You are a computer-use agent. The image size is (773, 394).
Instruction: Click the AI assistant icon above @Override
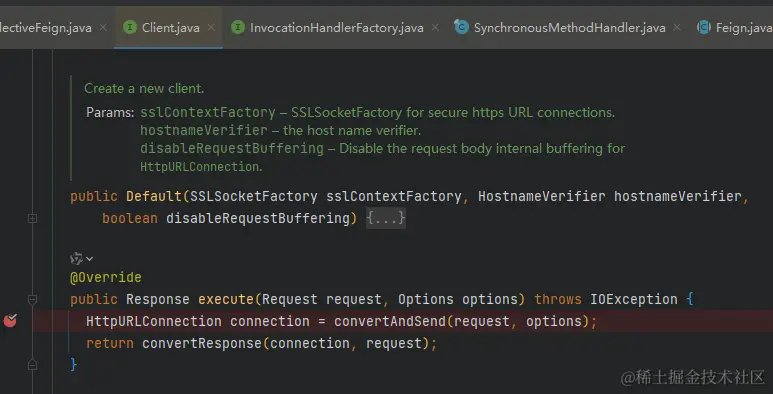(x=76, y=258)
